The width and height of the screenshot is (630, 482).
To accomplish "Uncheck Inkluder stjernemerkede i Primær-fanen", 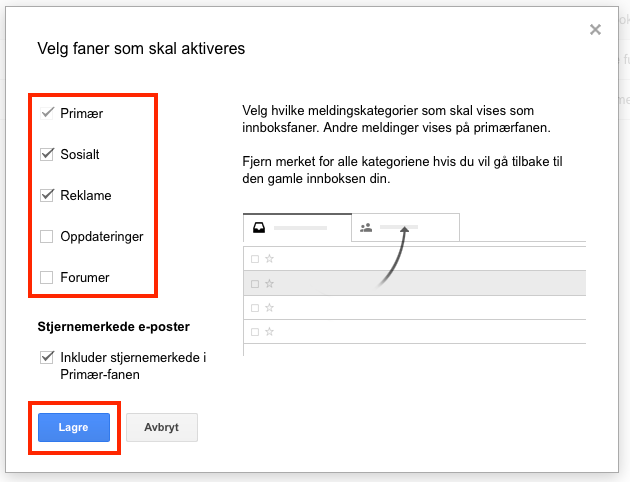I will pos(46,357).
